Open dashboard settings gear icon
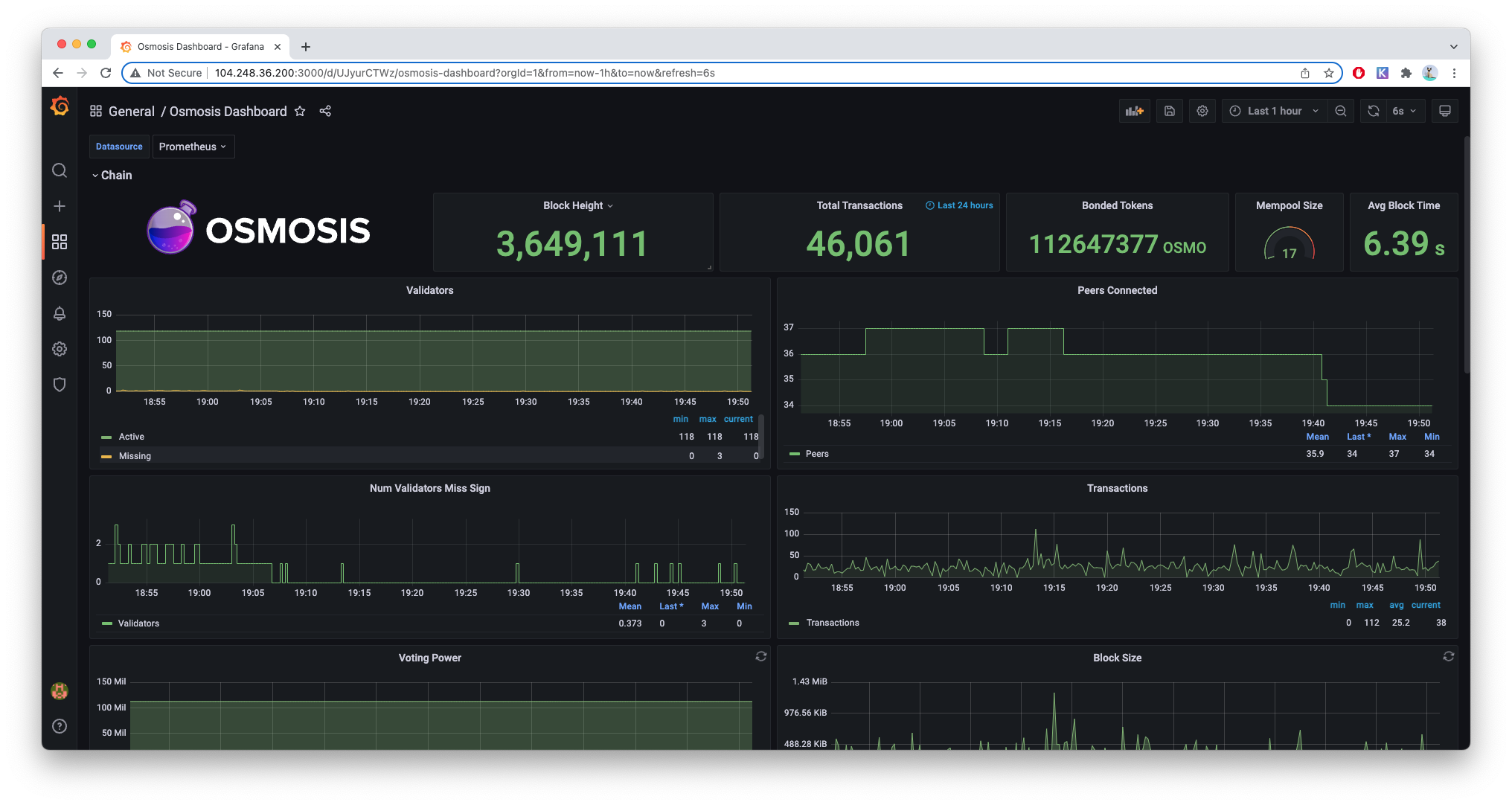1512x805 pixels. coord(1202,111)
